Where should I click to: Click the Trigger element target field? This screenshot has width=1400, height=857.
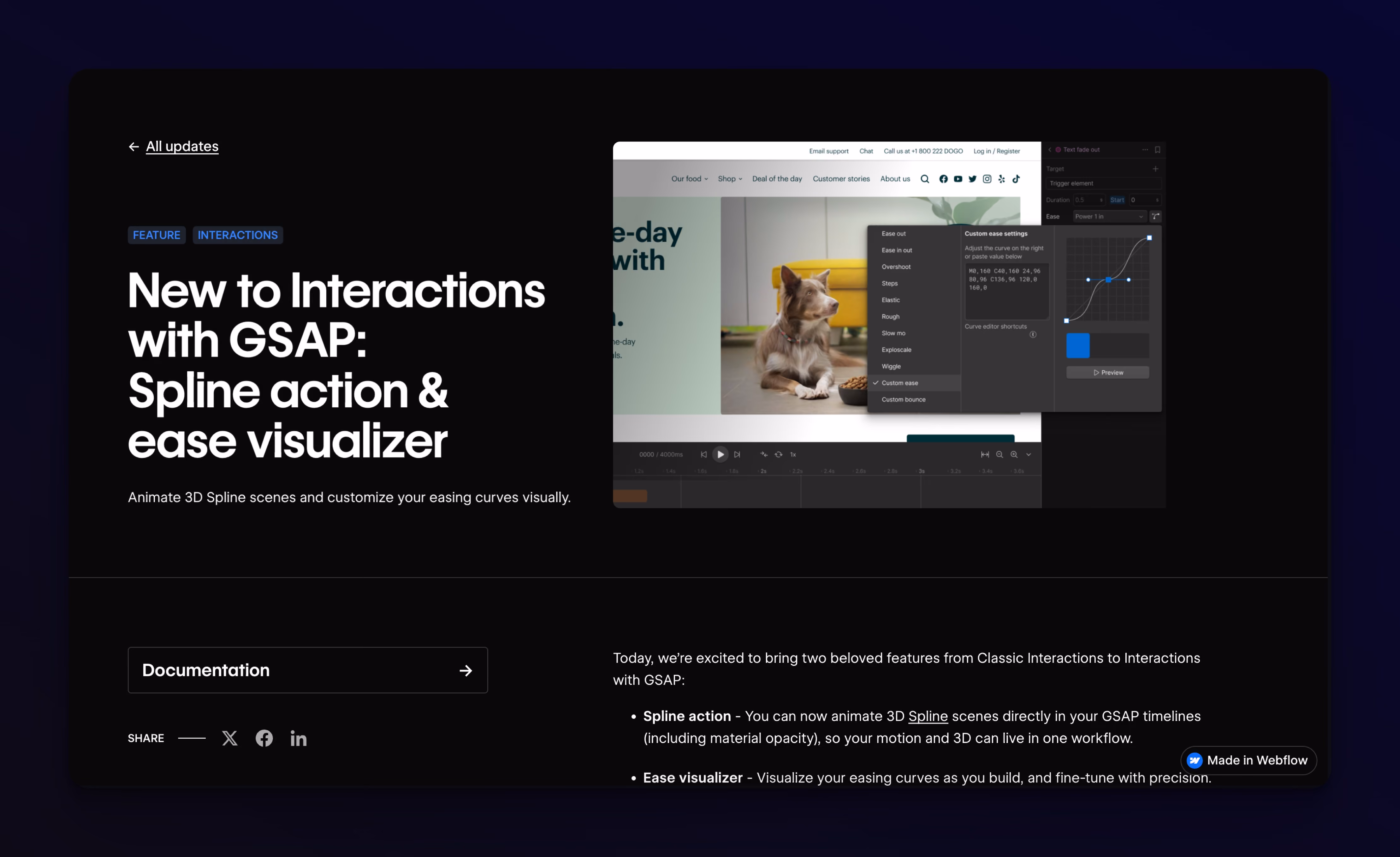(1103, 183)
